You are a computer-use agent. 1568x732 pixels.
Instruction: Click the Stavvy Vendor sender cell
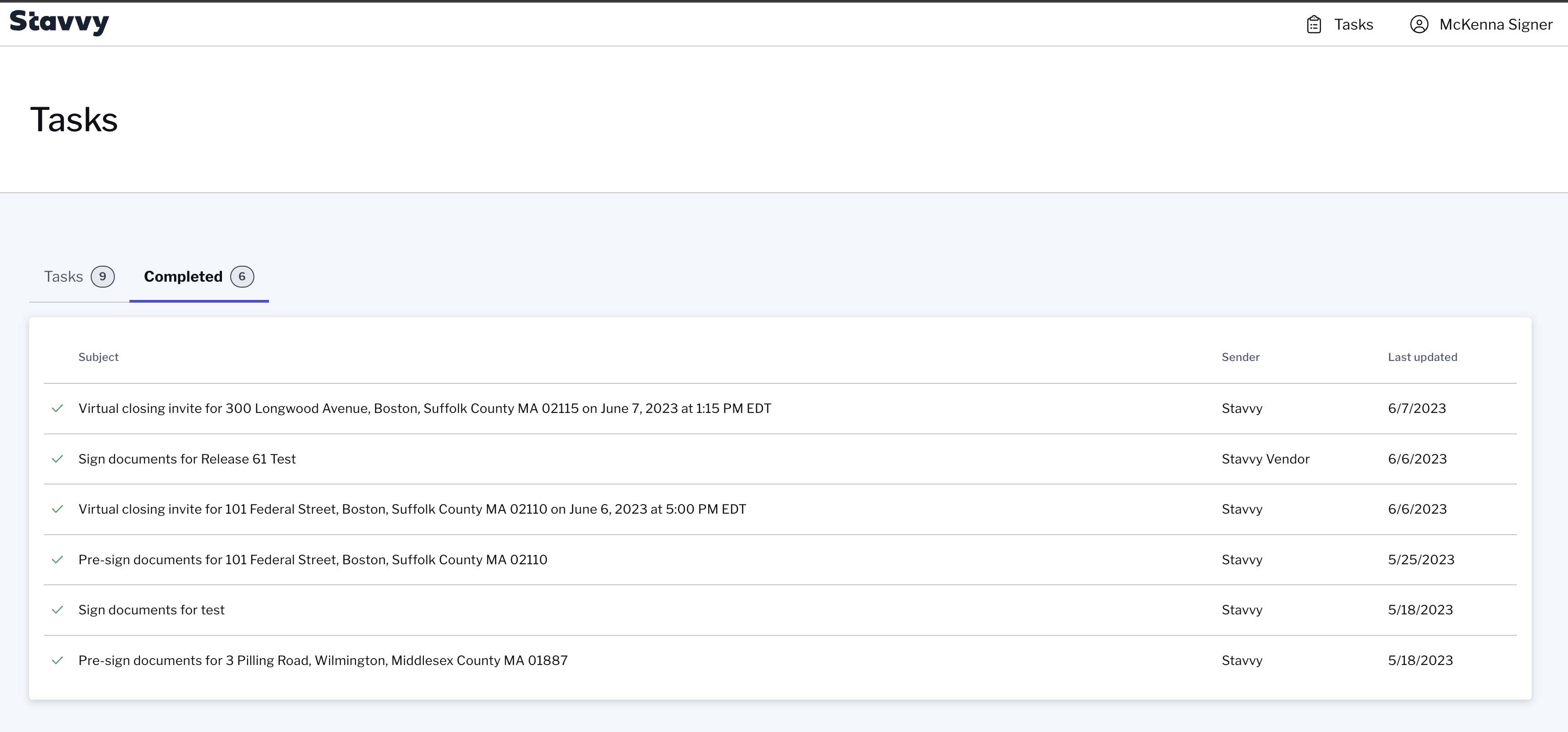click(x=1265, y=459)
